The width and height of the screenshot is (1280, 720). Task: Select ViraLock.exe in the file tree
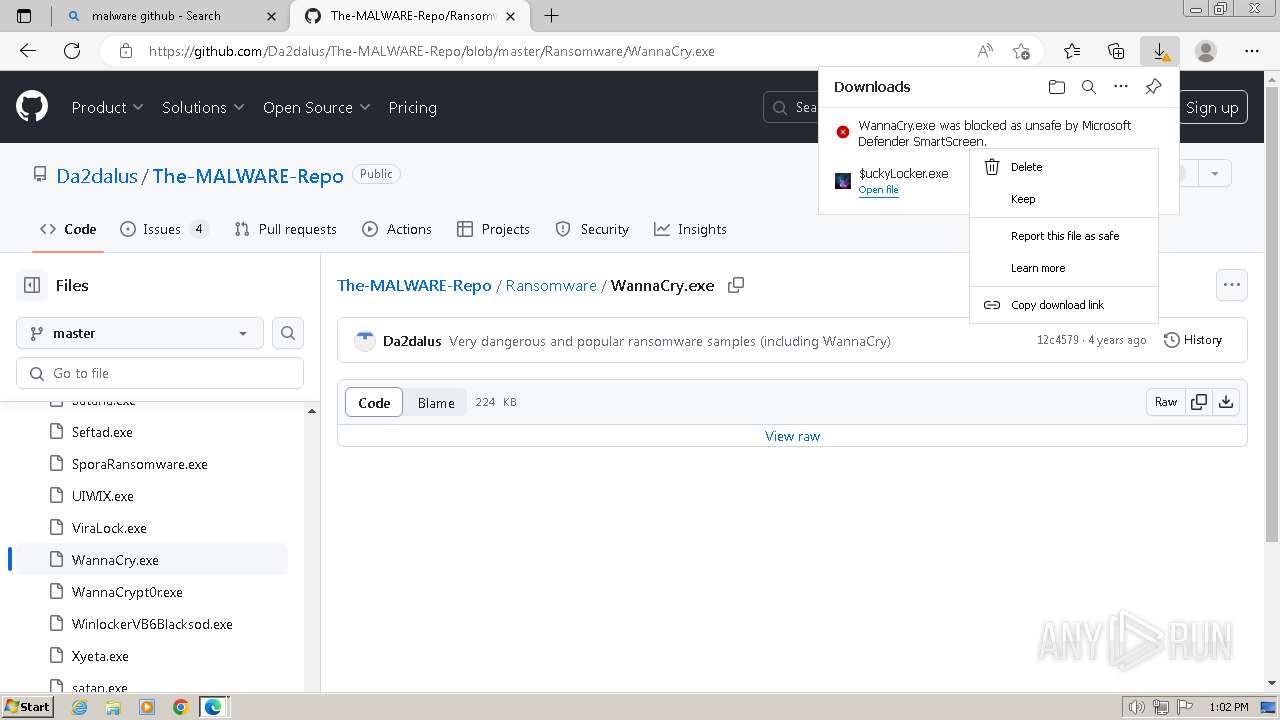pyautogui.click(x=109, y=528)
